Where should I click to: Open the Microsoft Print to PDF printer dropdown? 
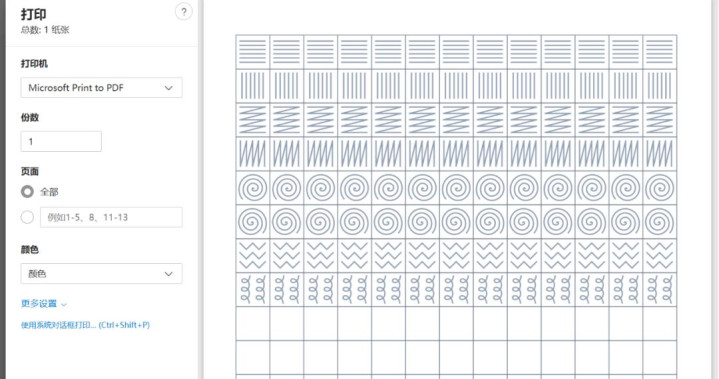(x=101, y=88)
